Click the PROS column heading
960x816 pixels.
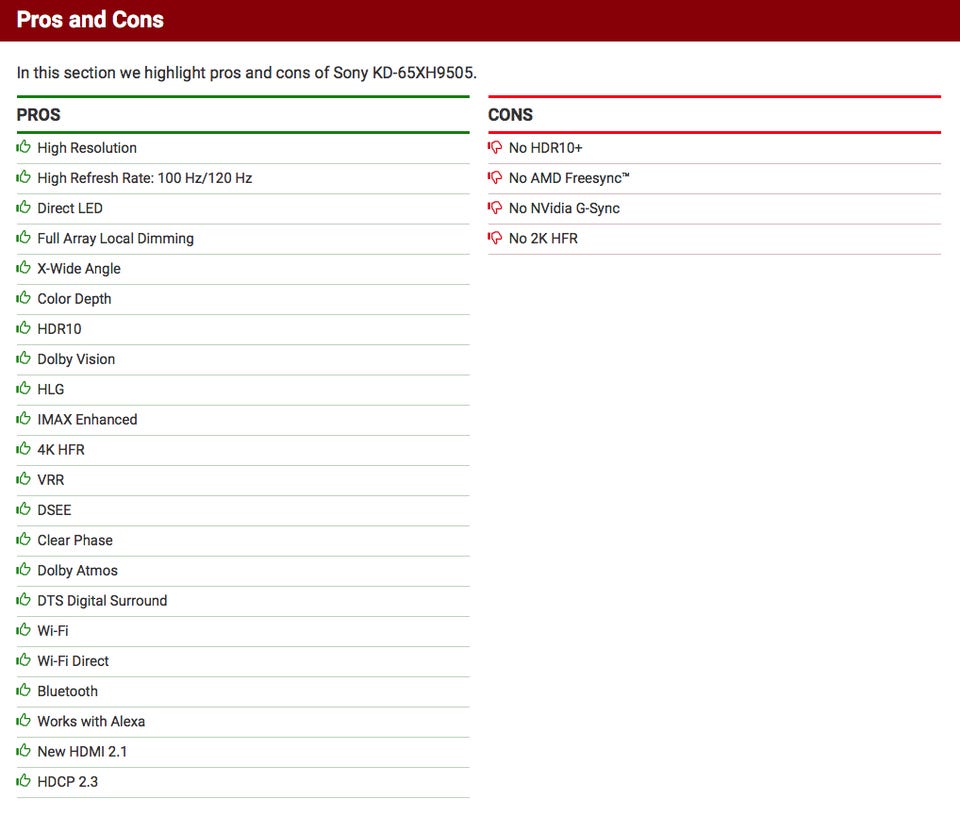pyautogui.click(x=39, y=114)
